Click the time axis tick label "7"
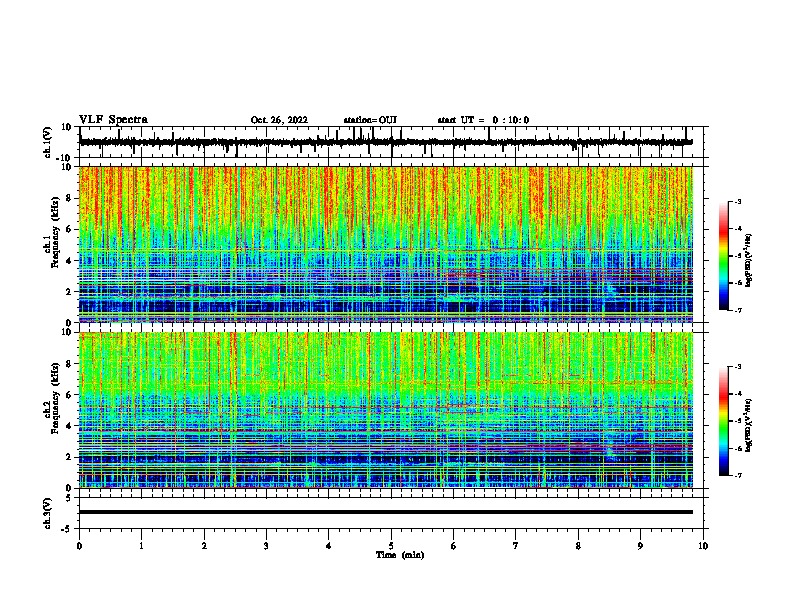Viewport: 792px width, 612px height. (516, 546)
